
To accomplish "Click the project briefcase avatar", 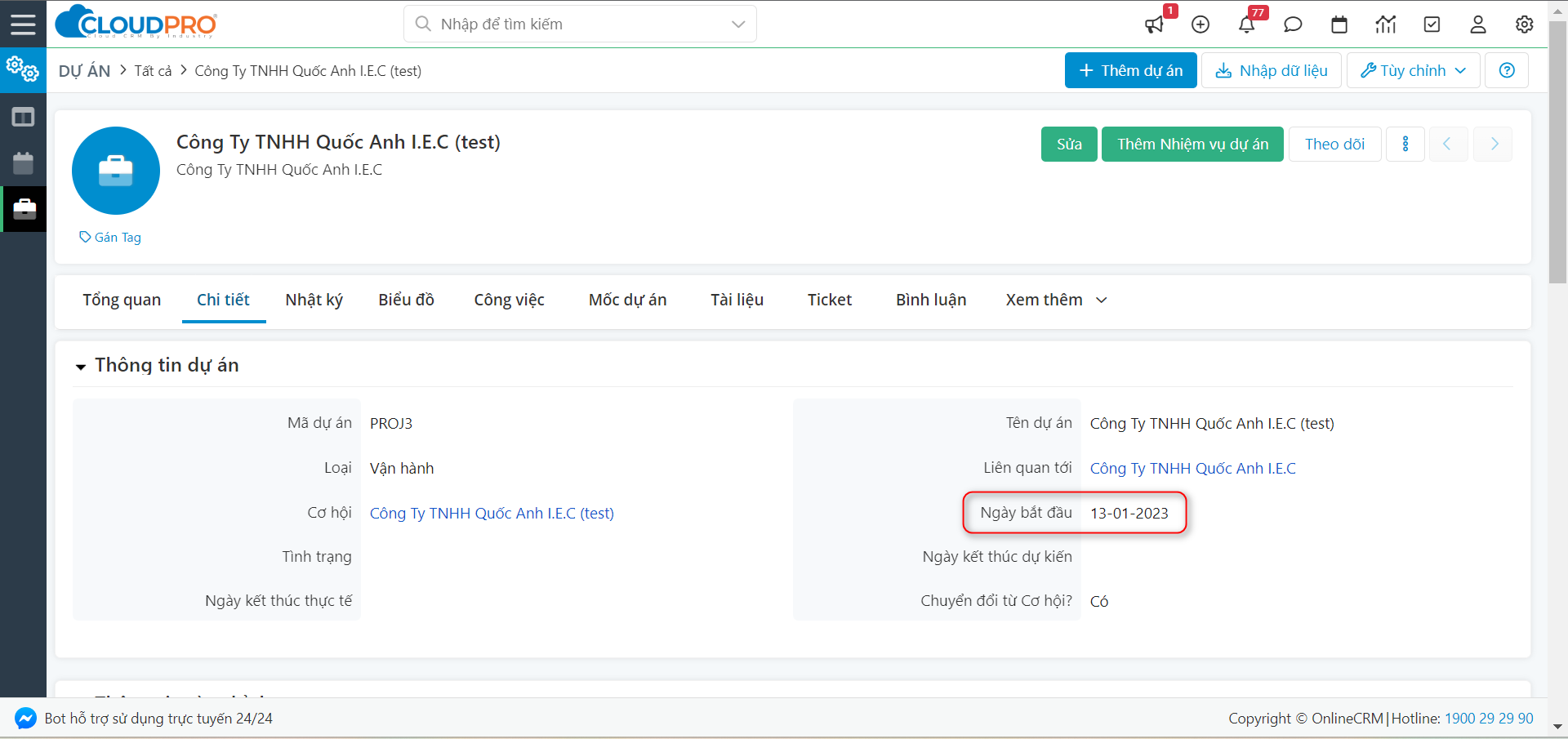I will coord(116,171).
